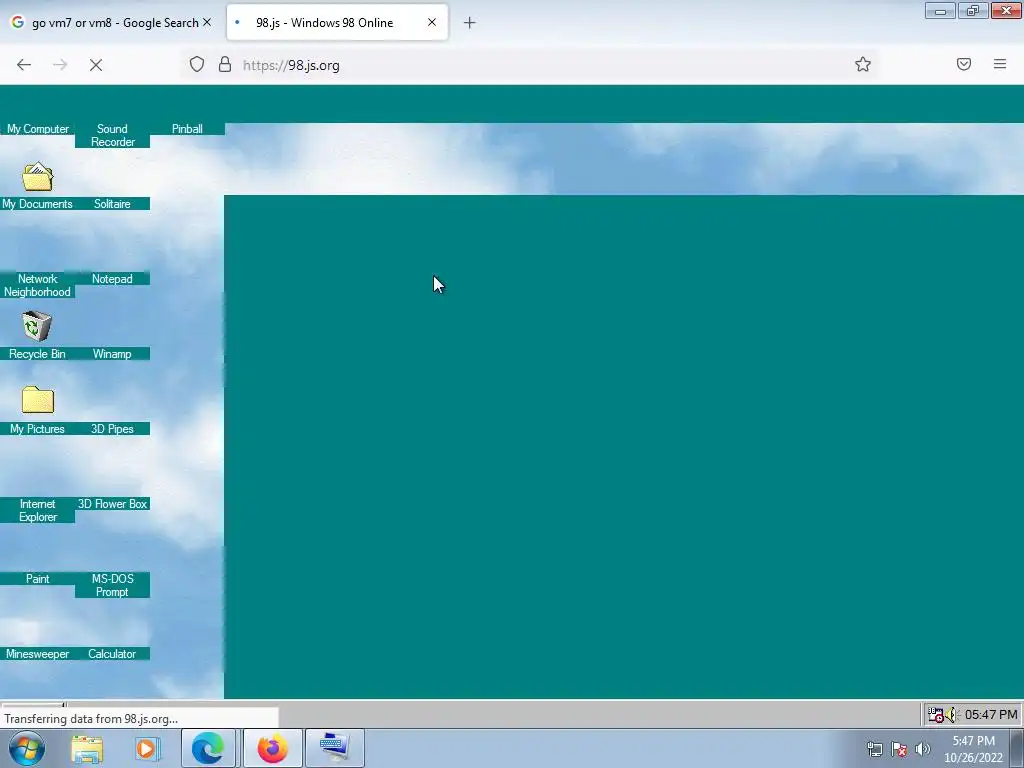
Task: Select the Sound Recorder desktop label
Action: tap(112, 135)
